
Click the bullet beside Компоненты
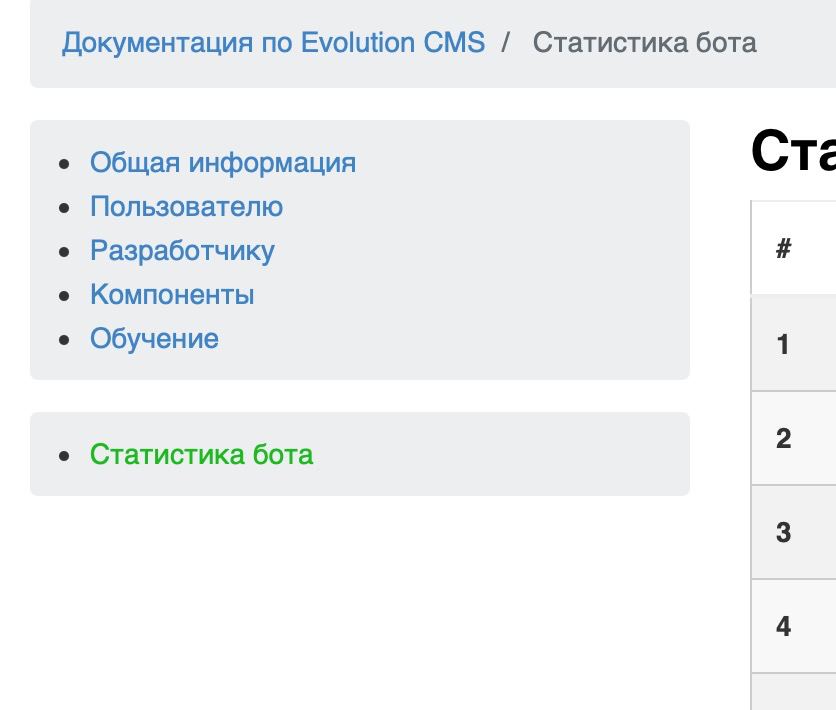click(x=65, y=295)
